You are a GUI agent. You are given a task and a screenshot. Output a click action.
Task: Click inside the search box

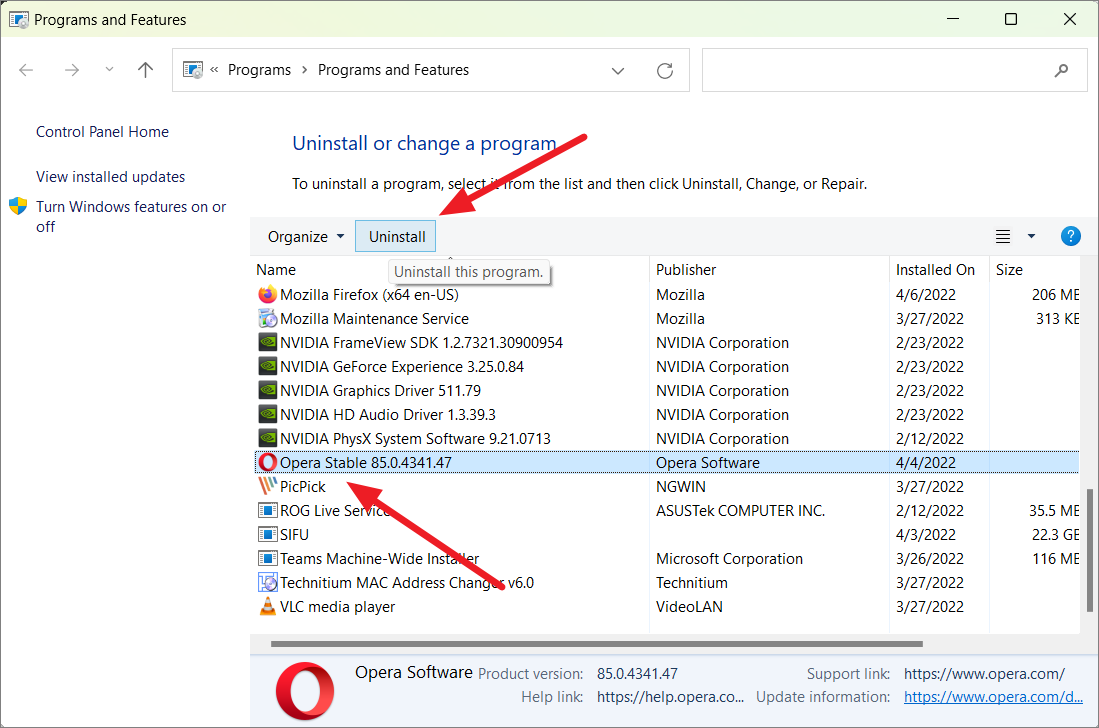pos(880,69)
